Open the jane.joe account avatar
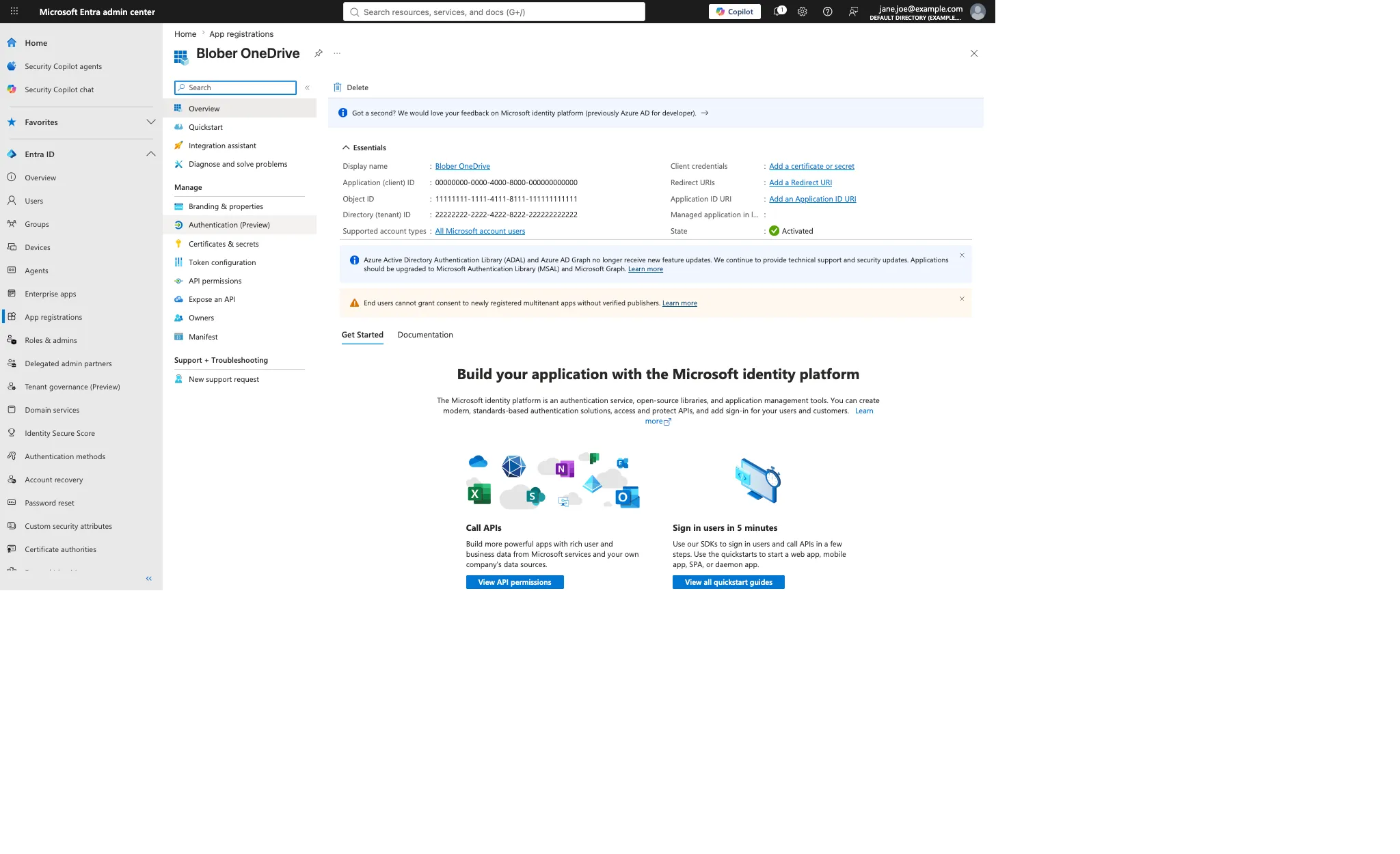Image resolution: width=1400 pixels, height=854 pixels. click(978, 12)
